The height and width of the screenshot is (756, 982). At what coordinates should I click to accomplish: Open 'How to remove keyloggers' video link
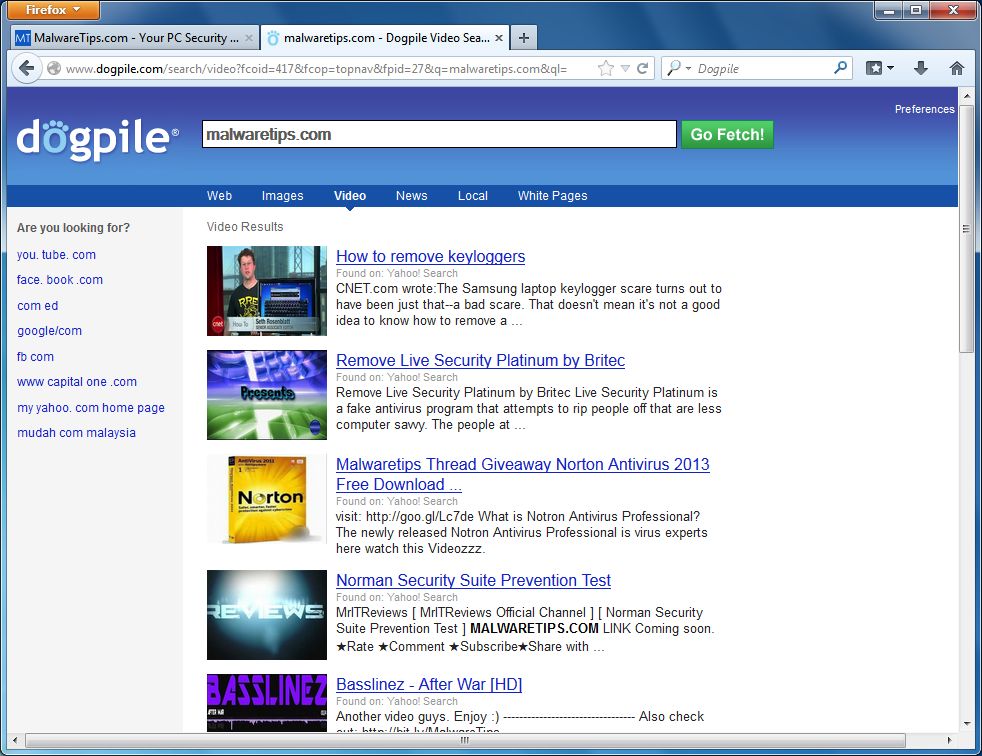pos(430,256)
